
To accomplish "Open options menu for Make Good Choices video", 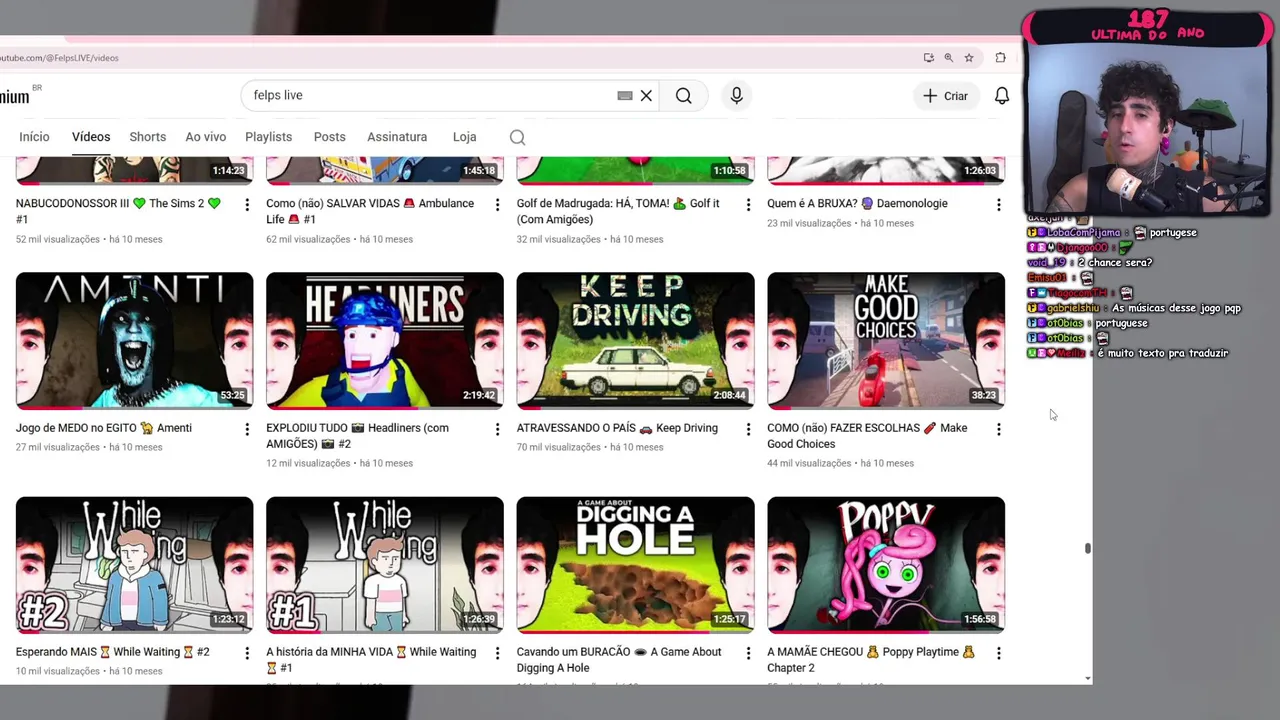I will 998,429.
